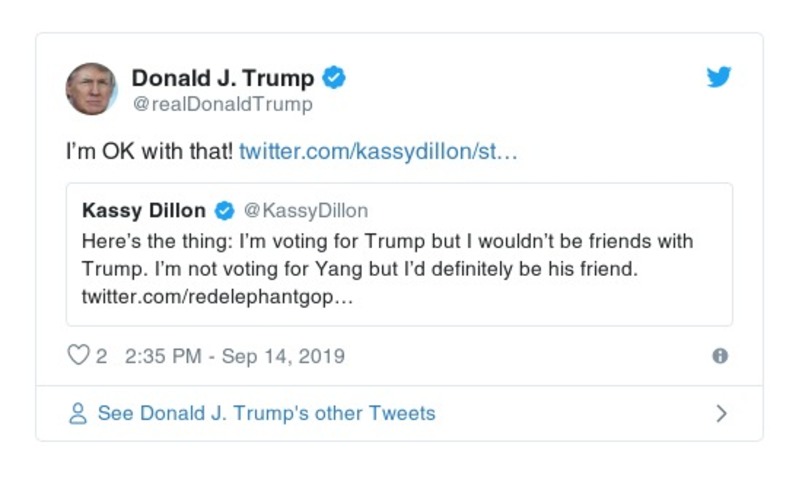Click the 2:35 PM - Sep 14, 2019 timestamp
Screen dimensions: 799x490
235,356
